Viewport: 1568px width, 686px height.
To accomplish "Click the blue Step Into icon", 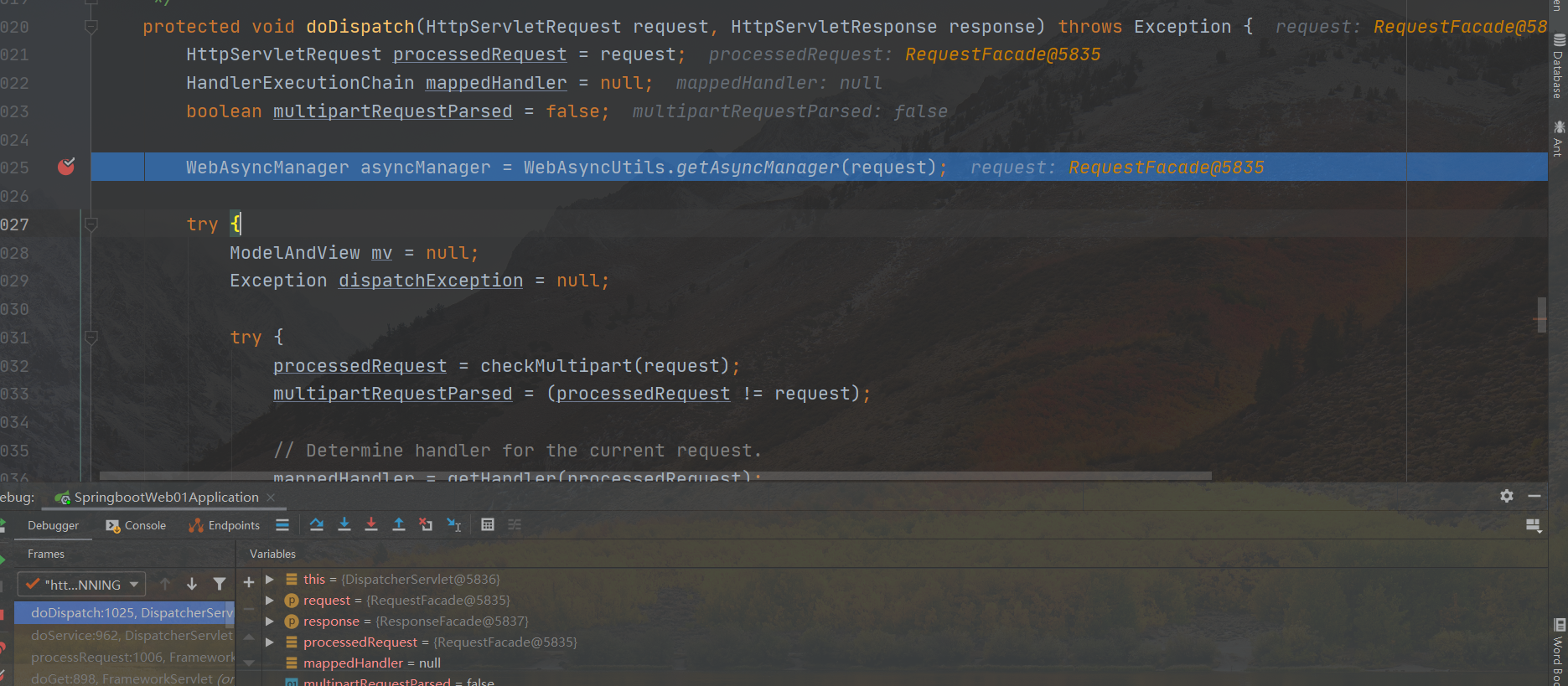I will pos(344,524).
